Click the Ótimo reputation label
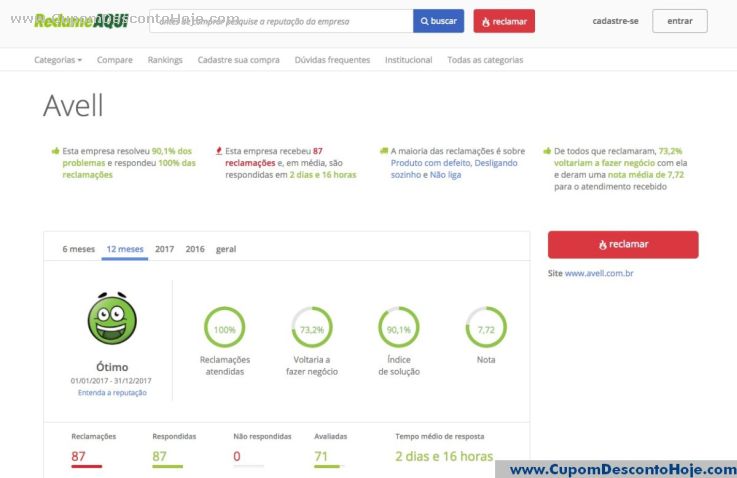The image size is (737, 478). [112, 367]
